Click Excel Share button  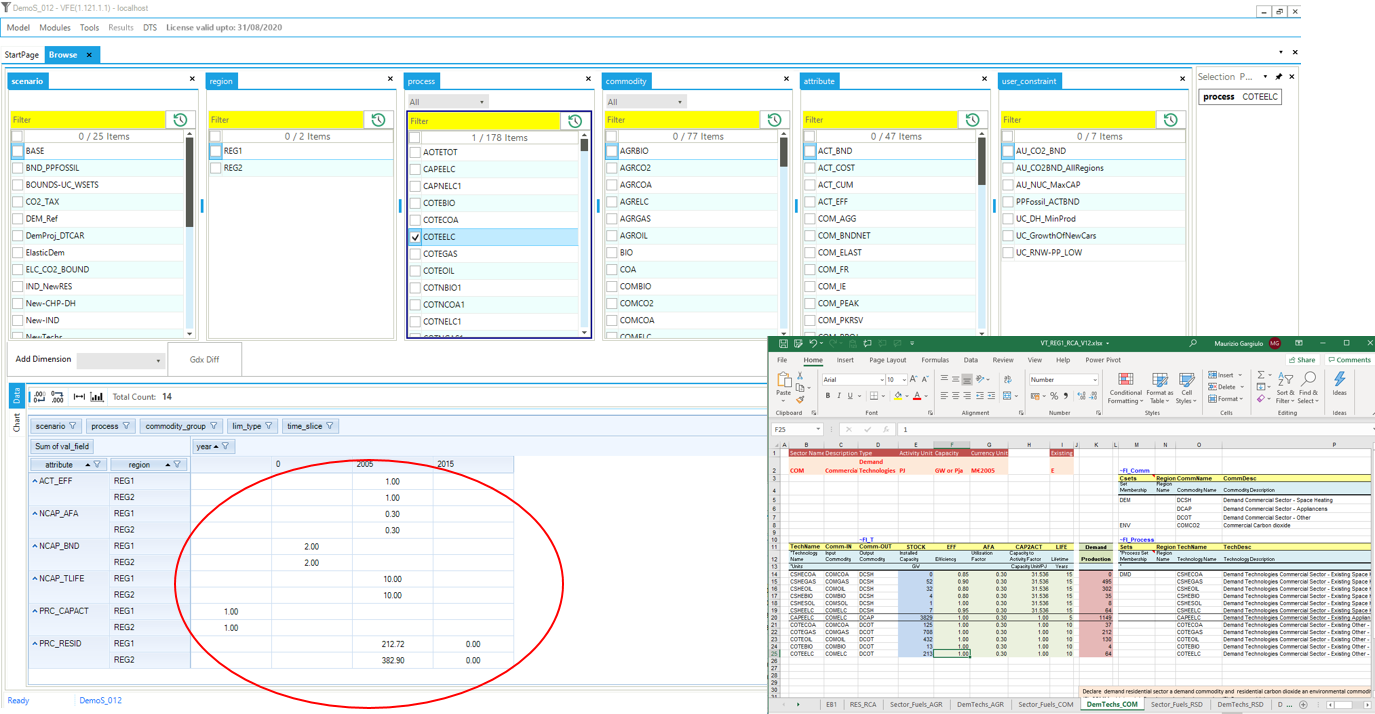pyautogui.click(x=1303, y=360)
